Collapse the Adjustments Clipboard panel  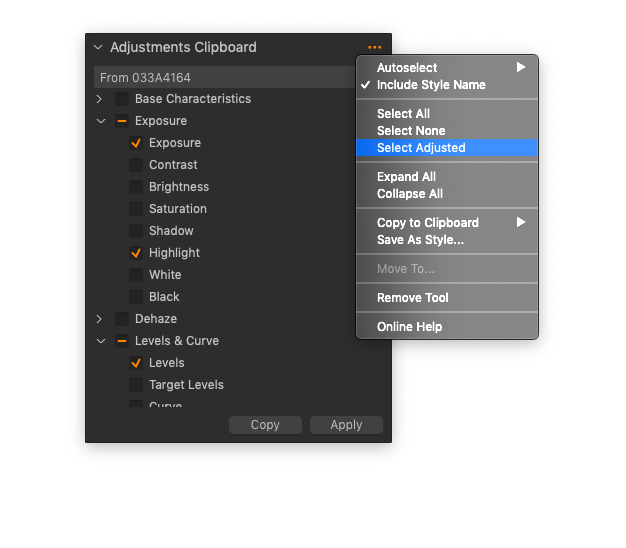click(x=98, y=47)
